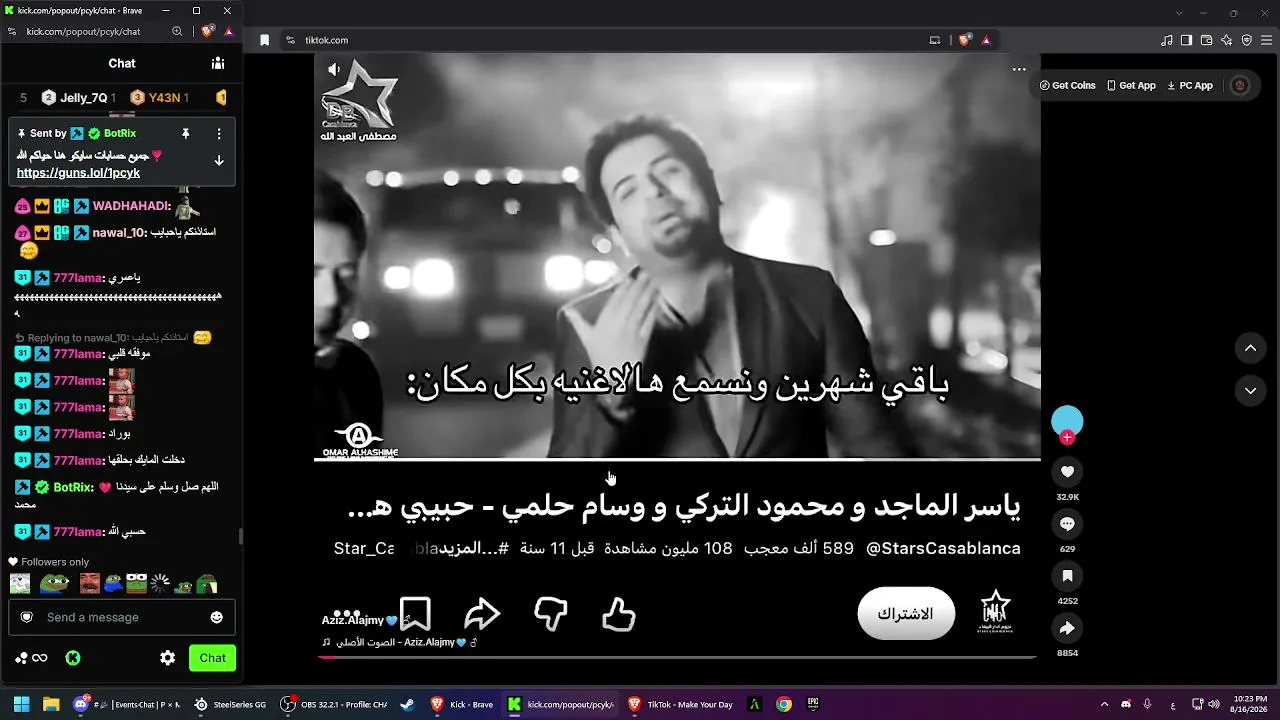Send message with the green Chat button
This screenshot has width=1280, height=720.
click(212, 658)
